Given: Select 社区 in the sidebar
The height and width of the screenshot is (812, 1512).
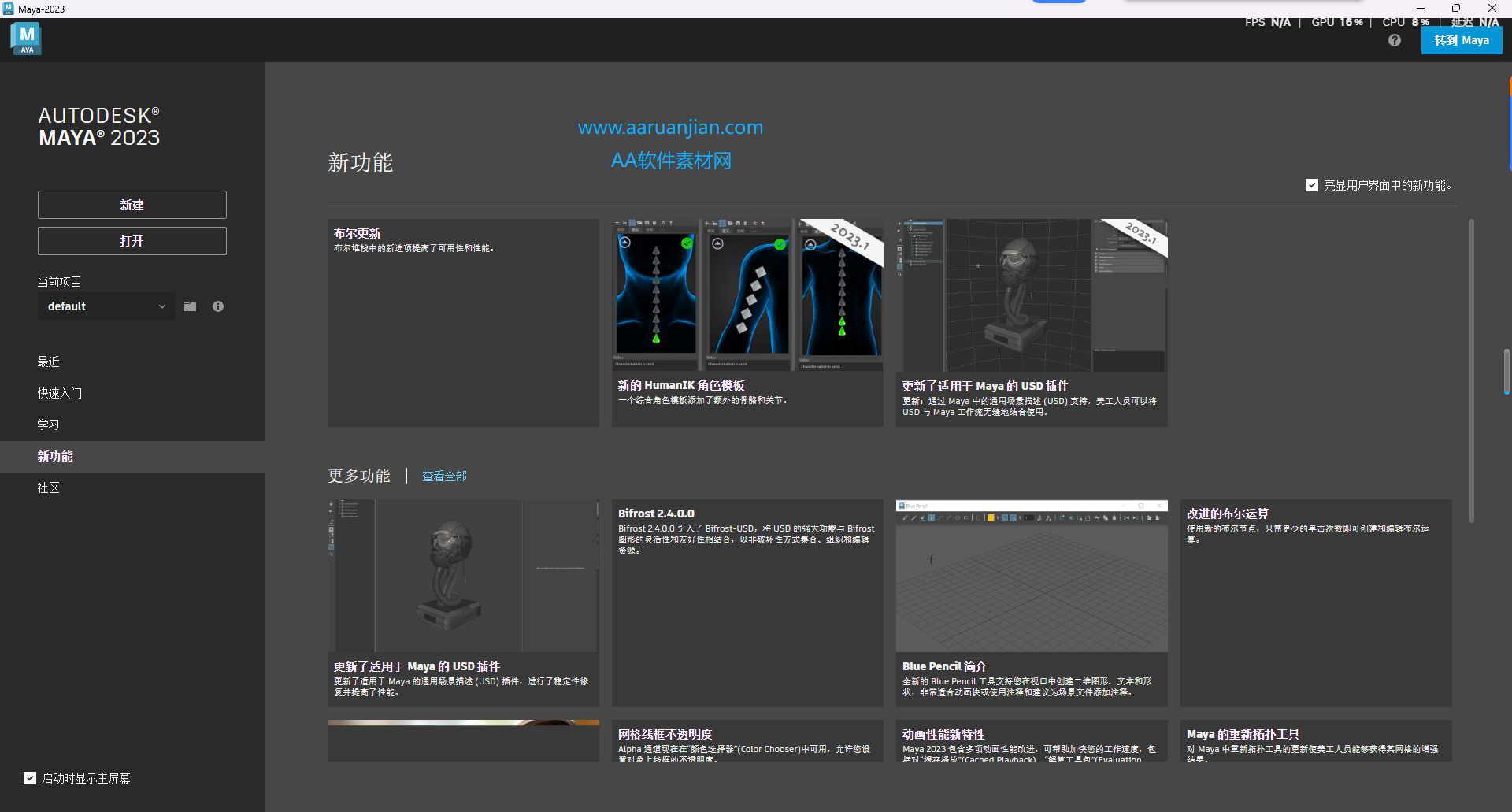Looking at the screenshot, I should tap(48, 488).
